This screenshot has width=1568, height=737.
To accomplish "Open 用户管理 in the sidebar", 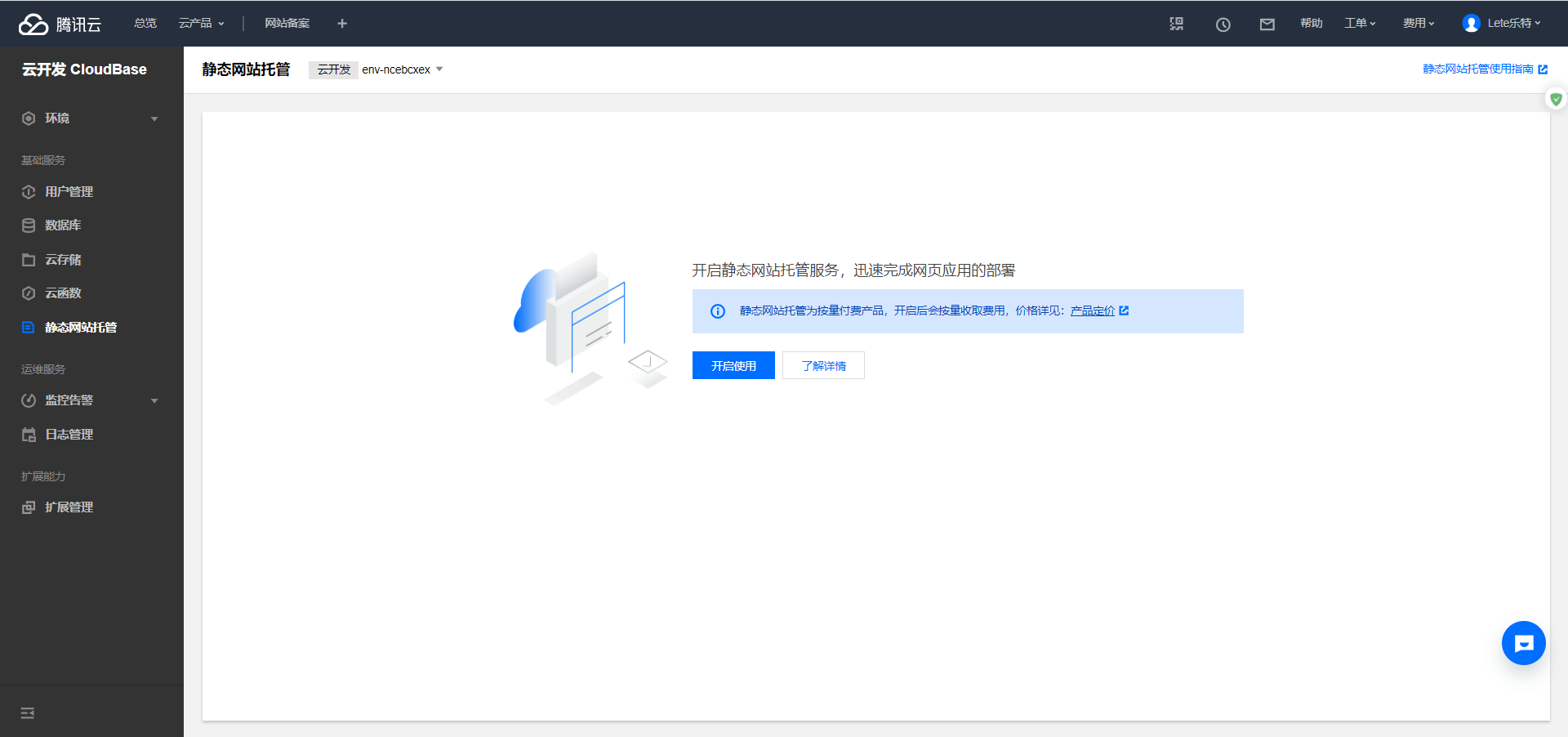I will 69,192.
